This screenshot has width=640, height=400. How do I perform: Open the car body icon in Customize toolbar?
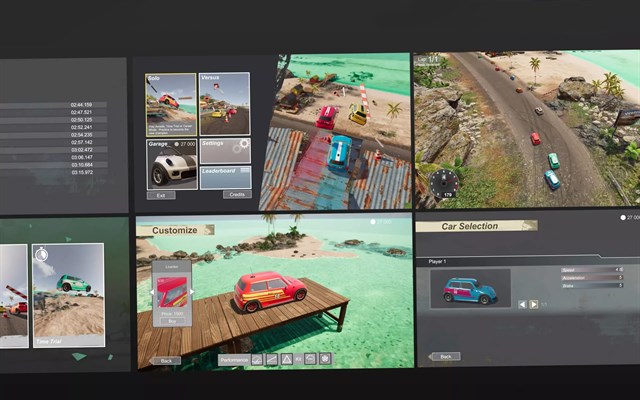click(x=311, y=359)
